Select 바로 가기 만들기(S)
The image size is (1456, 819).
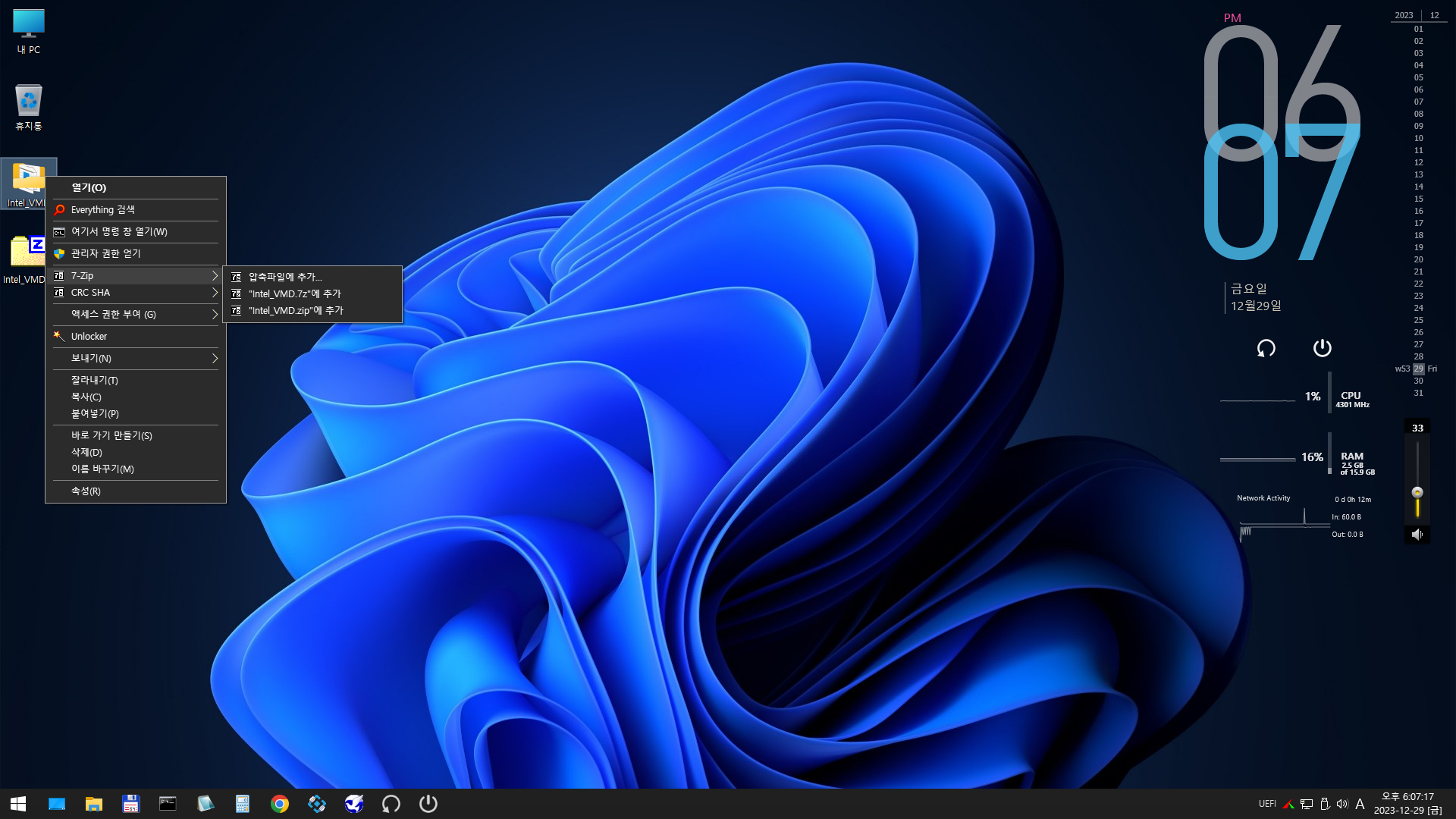tap(136, 435)
